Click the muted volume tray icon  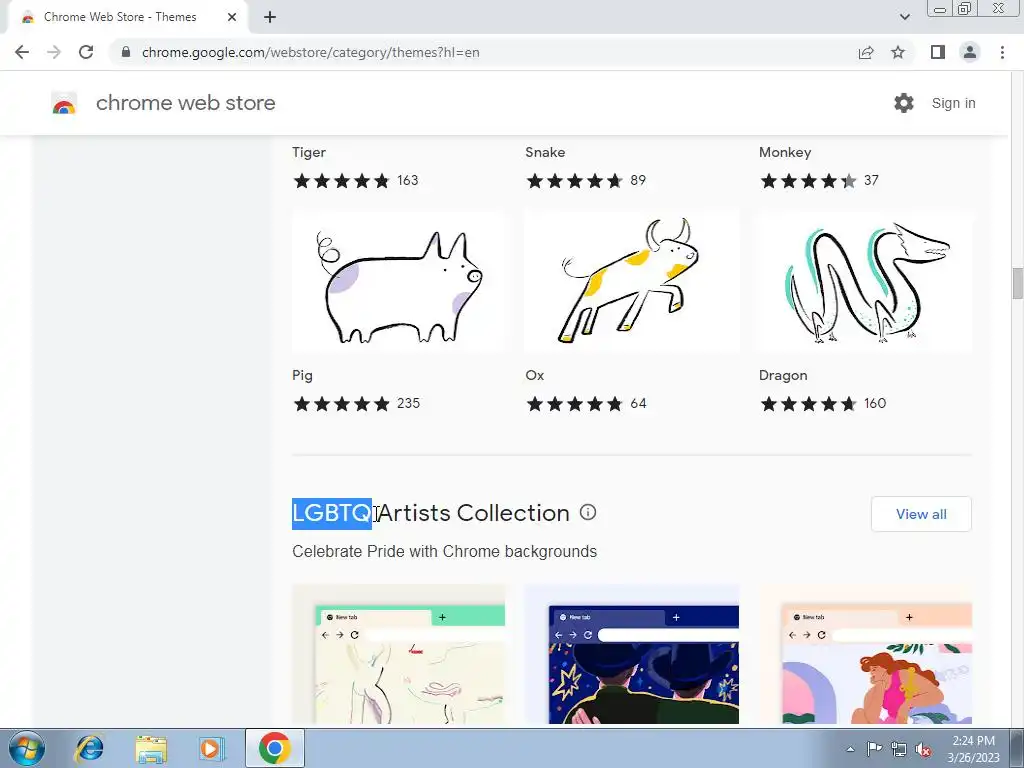coord(923,749)
